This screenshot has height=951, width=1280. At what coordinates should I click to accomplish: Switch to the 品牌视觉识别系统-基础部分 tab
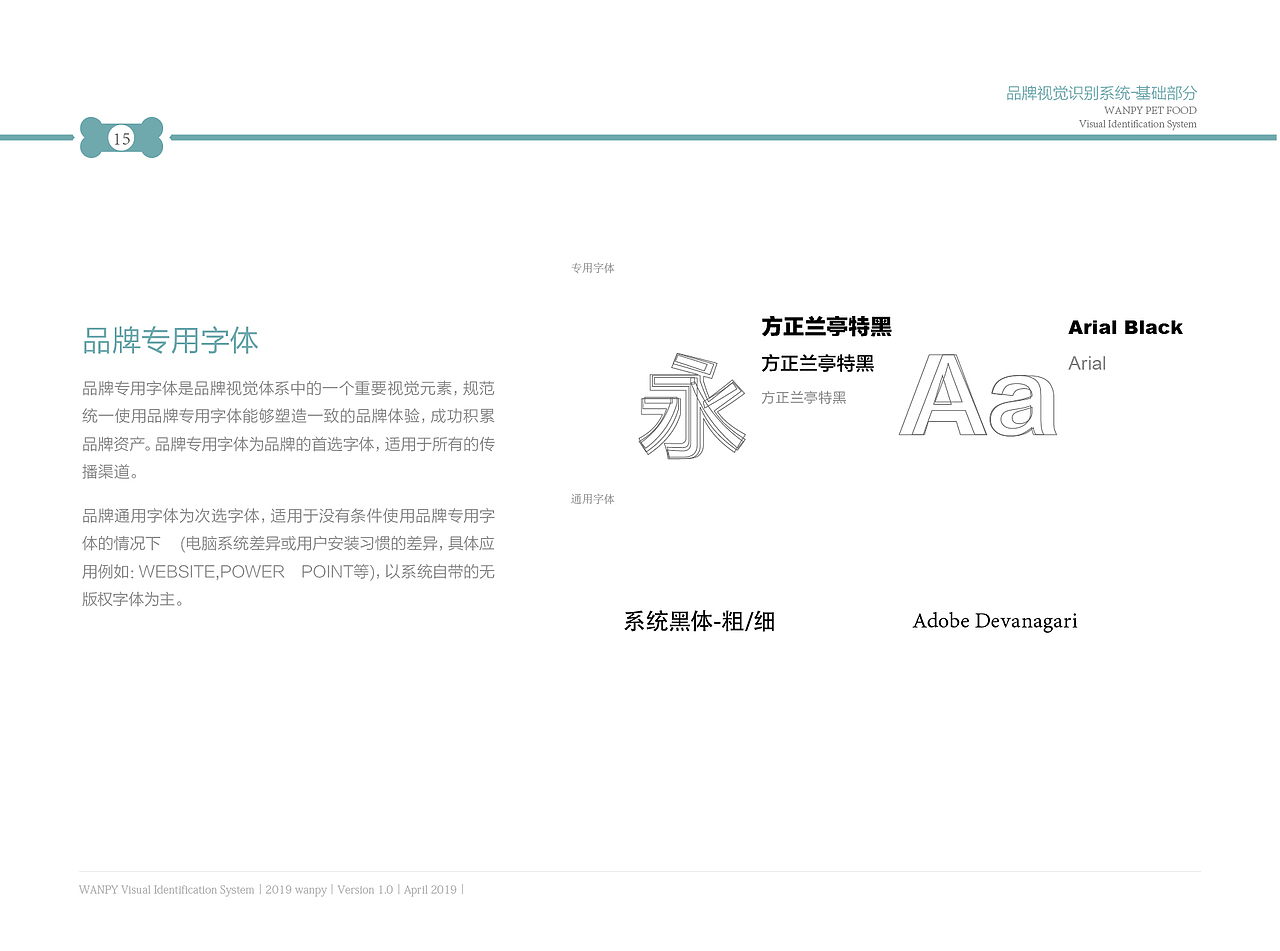(x=1101, y=92)
